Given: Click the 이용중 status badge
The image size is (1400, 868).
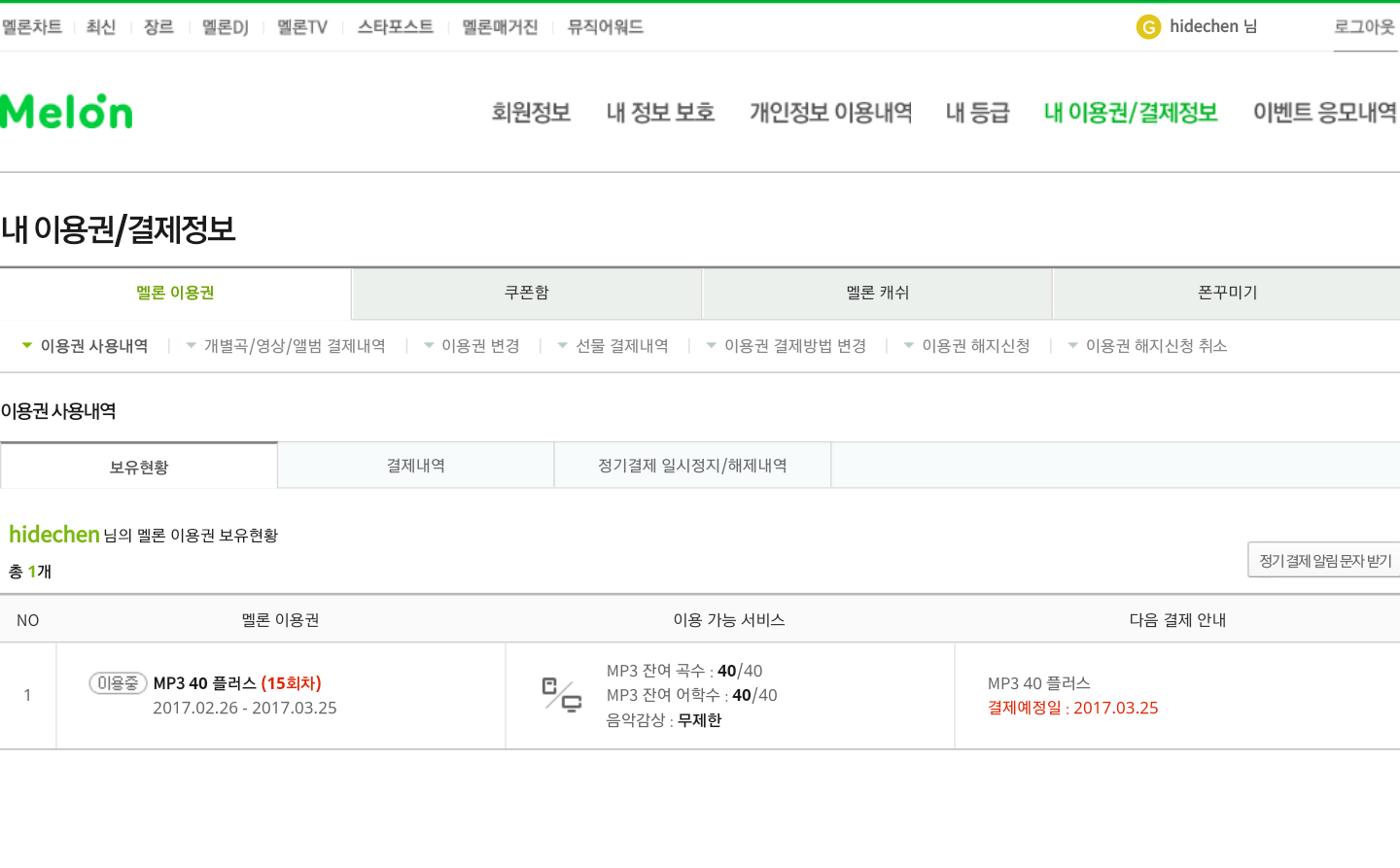Looking at the screenshot, I should (x=118, y=683).
